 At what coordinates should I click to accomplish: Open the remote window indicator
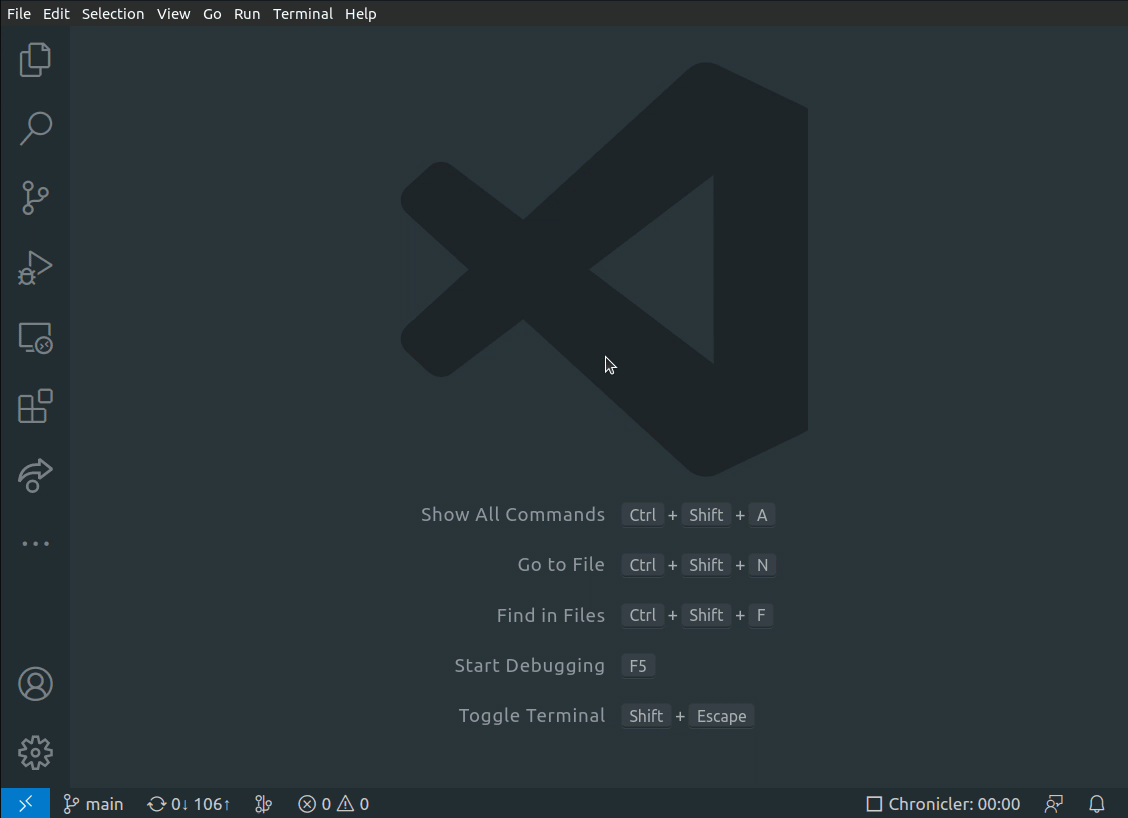pos(25,804)
